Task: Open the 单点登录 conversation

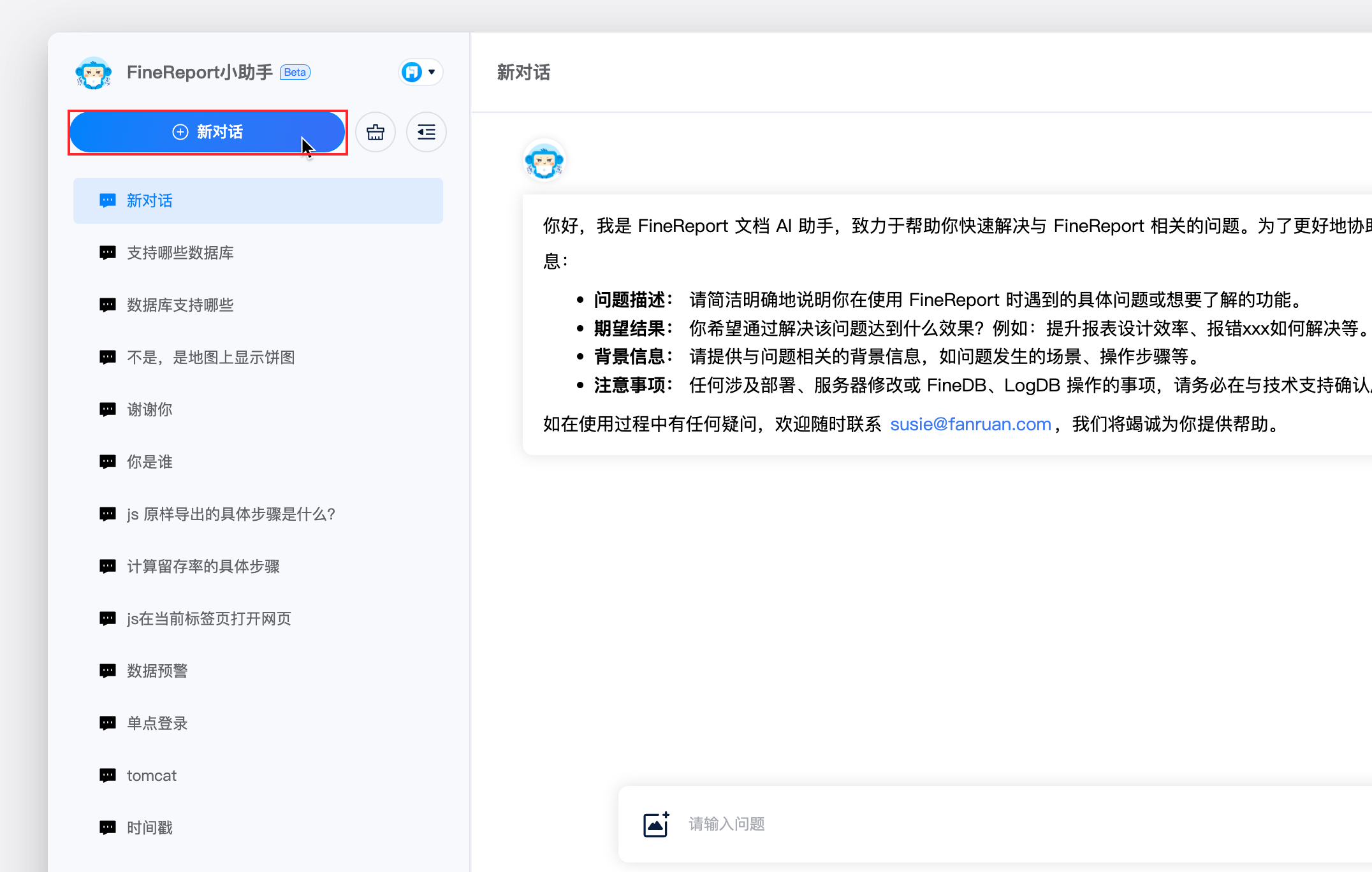Action: (x=157, y=723)
